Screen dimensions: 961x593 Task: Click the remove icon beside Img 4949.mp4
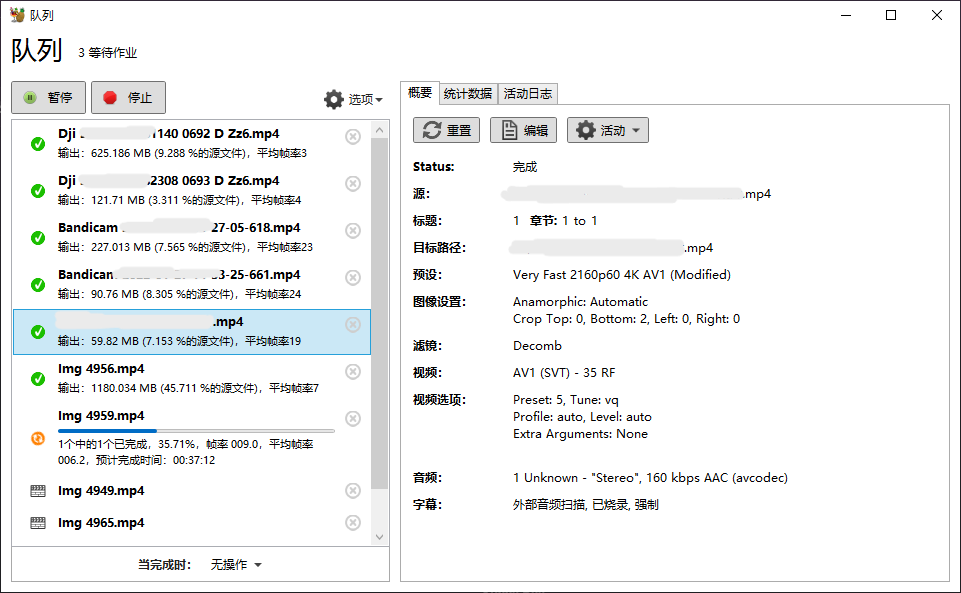point(353,491)
